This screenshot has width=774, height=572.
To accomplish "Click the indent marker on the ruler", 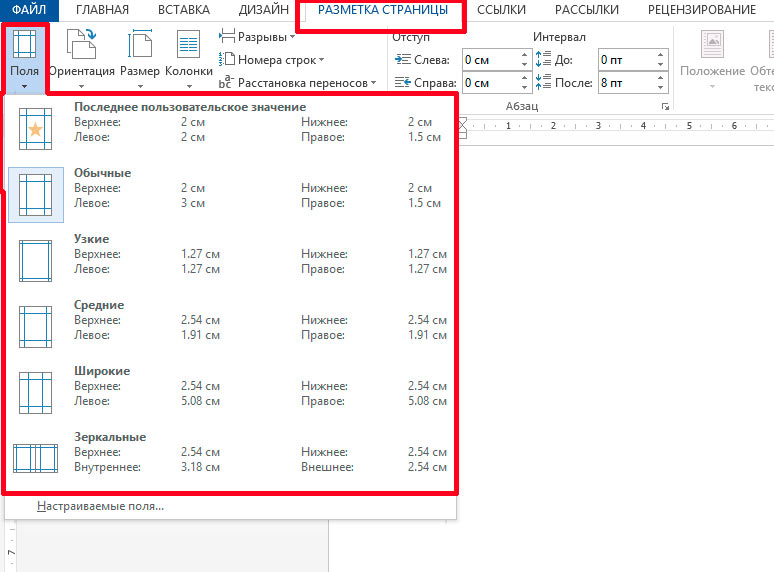I will pyautogui.click(x=463, y=127).
